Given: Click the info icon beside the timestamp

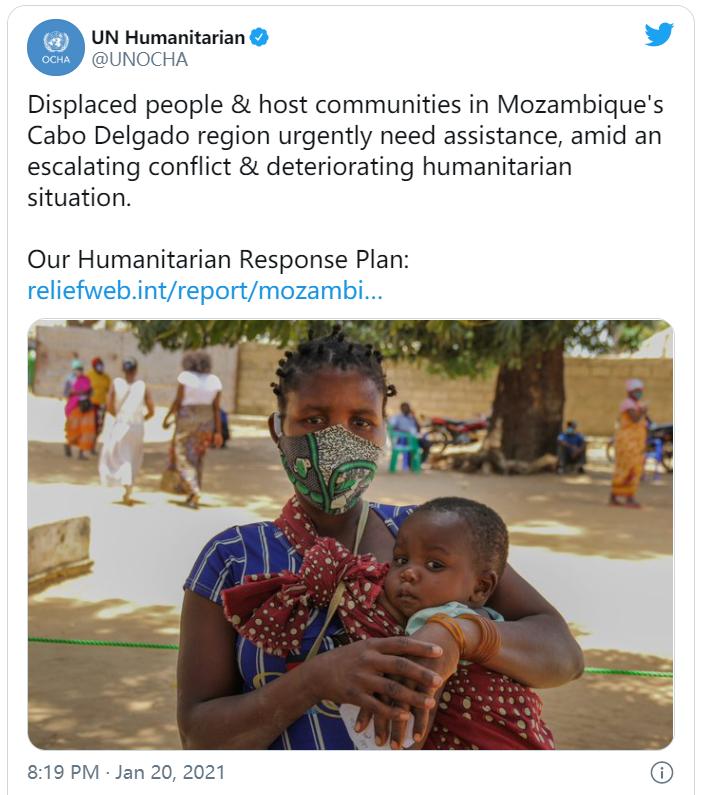Looking at the screenshot, I should (x=661, y=772).
